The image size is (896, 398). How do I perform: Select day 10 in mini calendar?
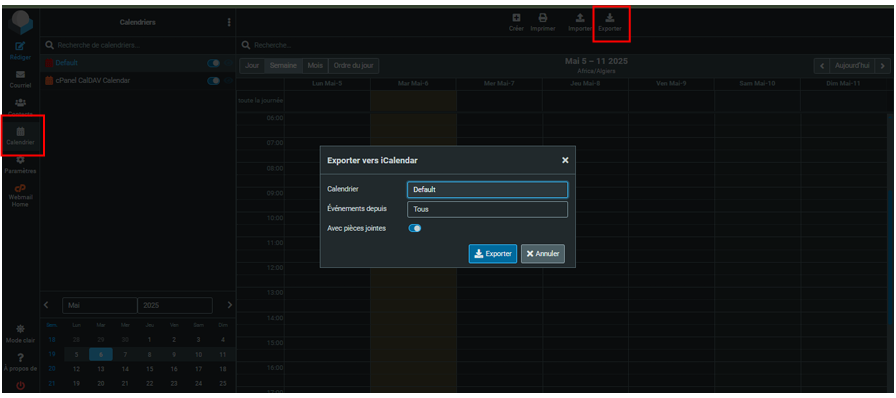pyautogui.click(x=198, y=355)
